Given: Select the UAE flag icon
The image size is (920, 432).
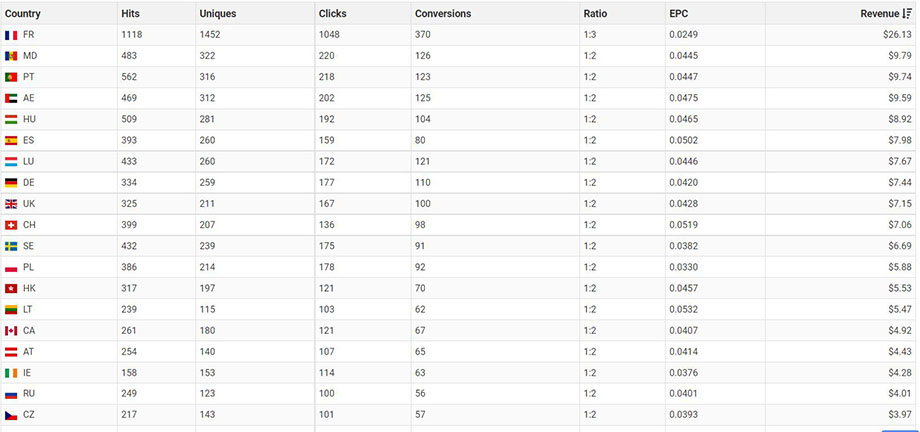Looking at the screenshot, I should coord(11,98).
